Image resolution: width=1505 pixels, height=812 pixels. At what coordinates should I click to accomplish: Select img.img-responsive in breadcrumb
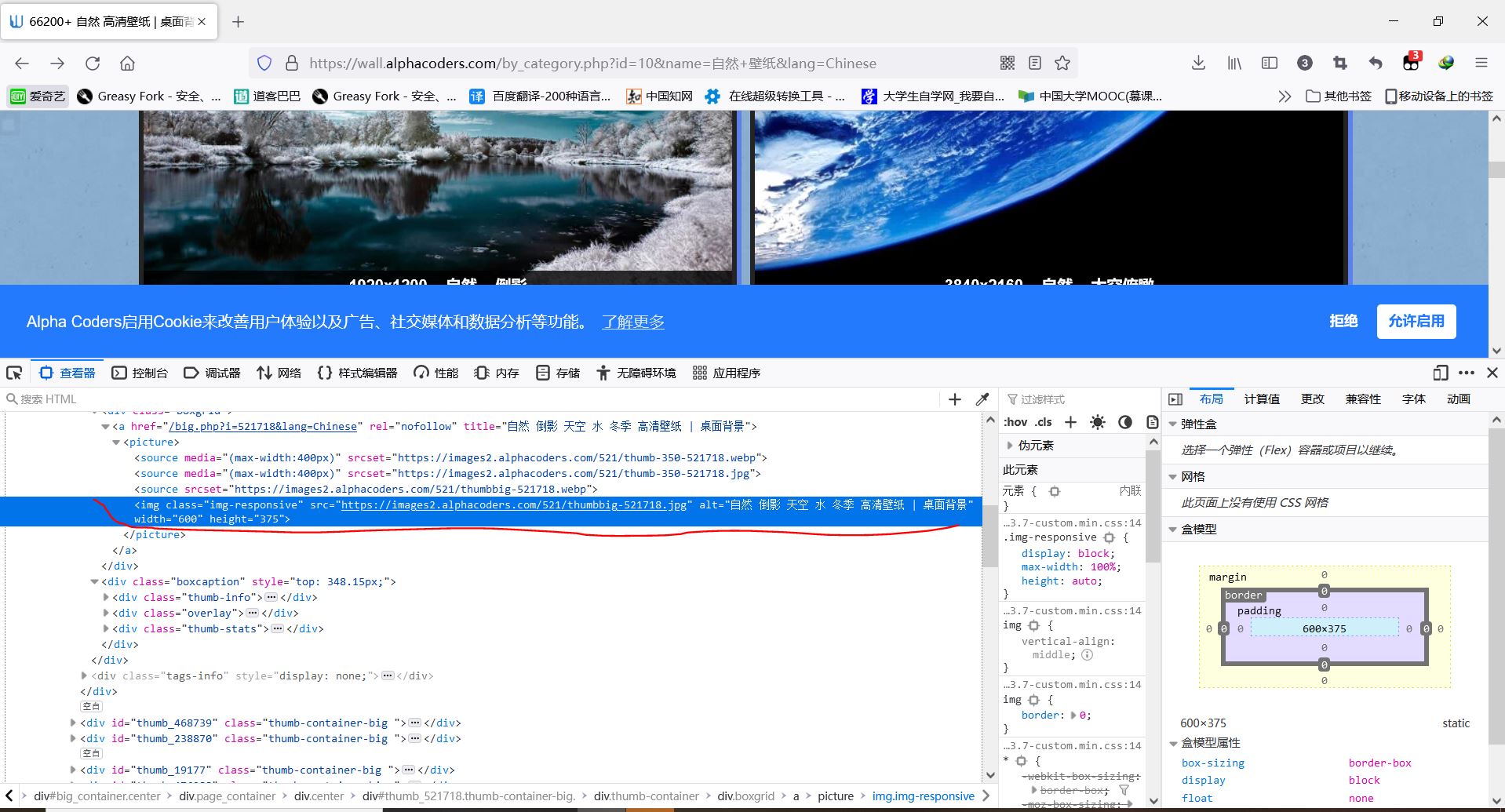coord(923,796)
